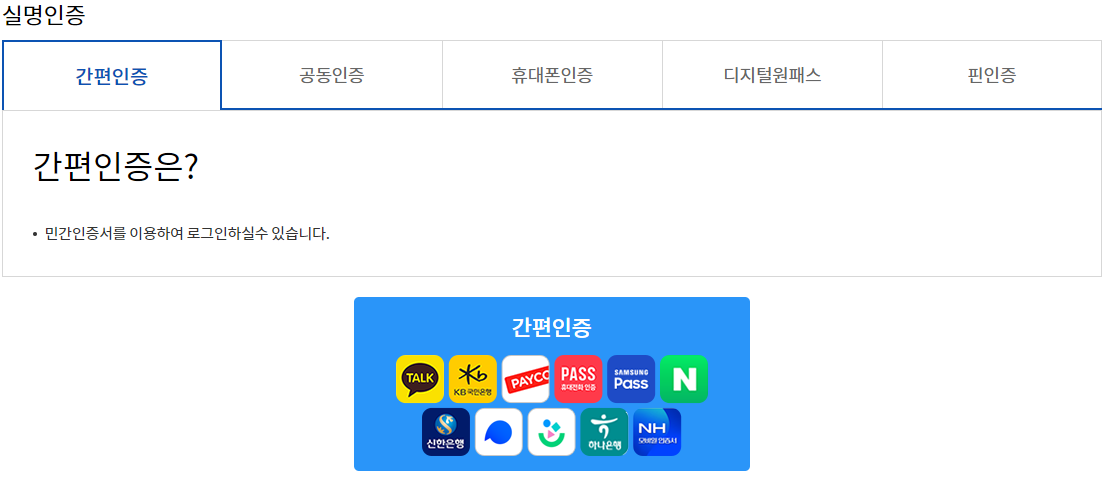Image resolution: width=1107 pixels, height=485 pixels.
Task: Pick the PAYCO authentication icon
Action: (x=525, y=379)
